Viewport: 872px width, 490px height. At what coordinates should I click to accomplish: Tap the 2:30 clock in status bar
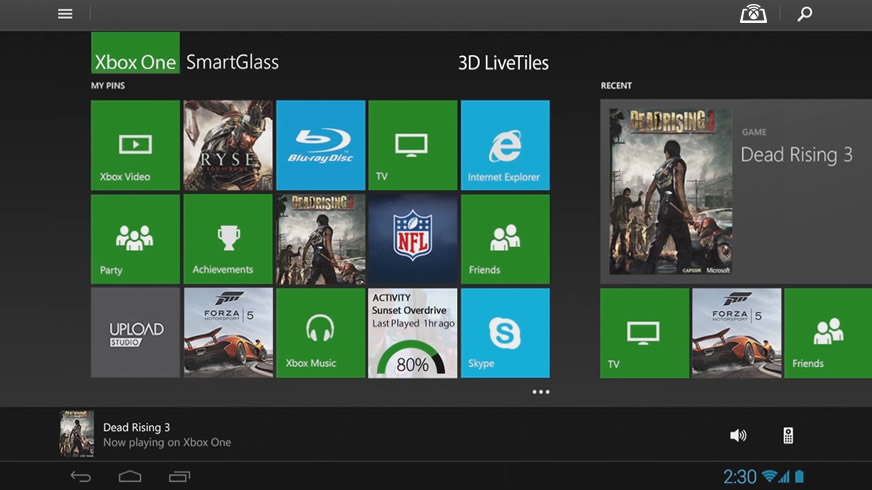tap(740, 477)
